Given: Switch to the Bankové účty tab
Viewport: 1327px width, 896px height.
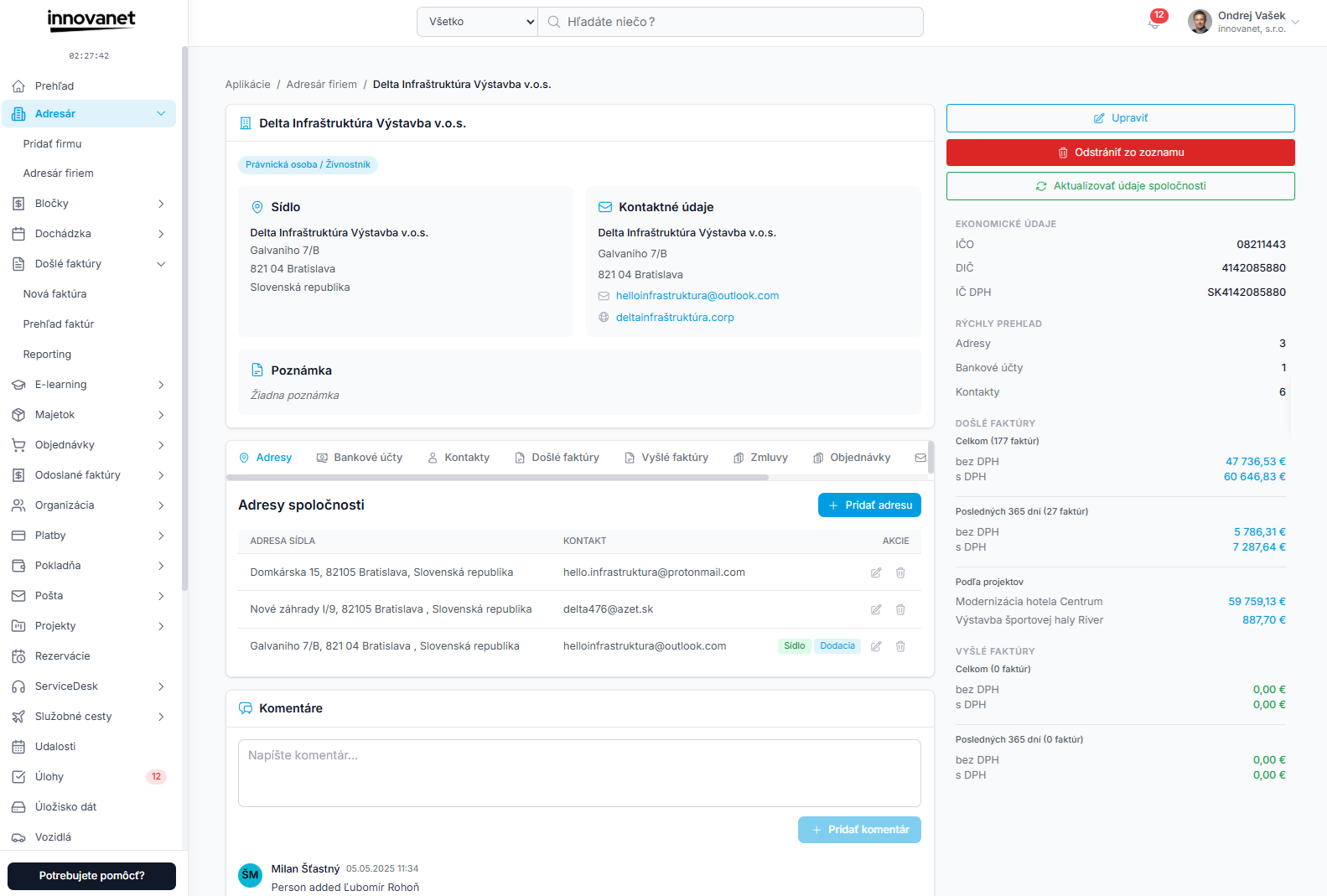Looking at the screenshot, I should [360, 458].
